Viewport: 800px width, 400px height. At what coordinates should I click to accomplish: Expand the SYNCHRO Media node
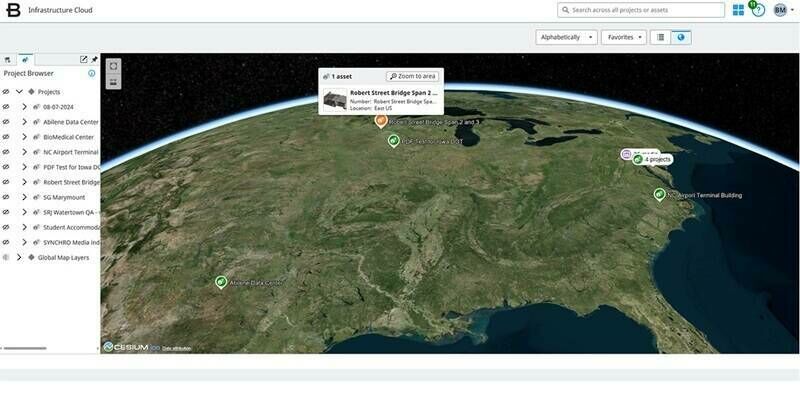pos(24,242)
